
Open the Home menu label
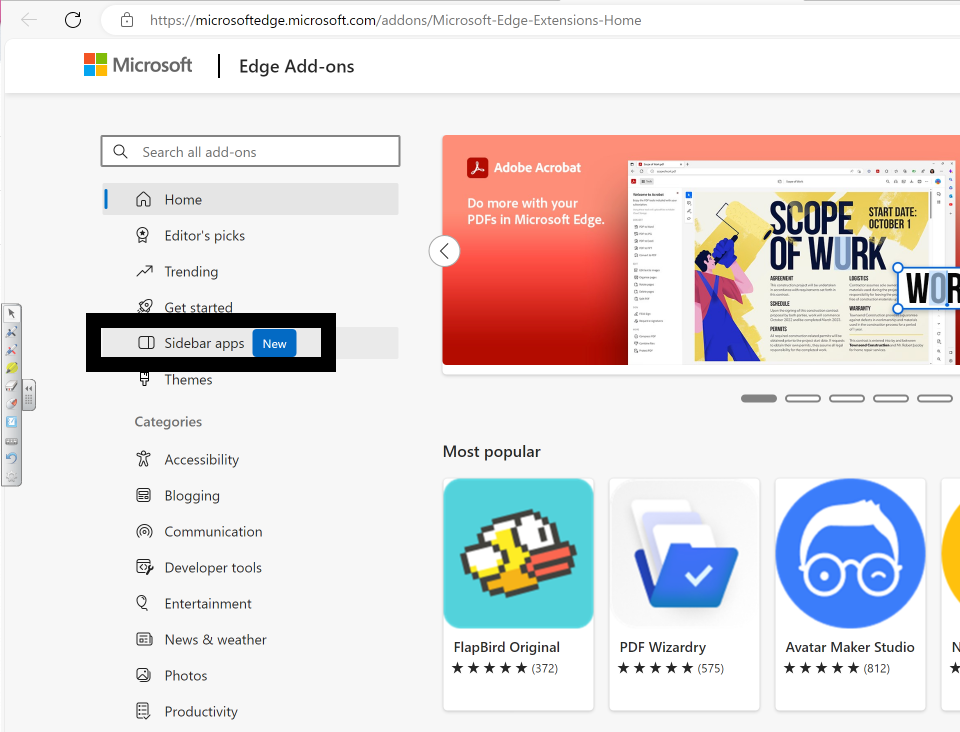(183, 200)
